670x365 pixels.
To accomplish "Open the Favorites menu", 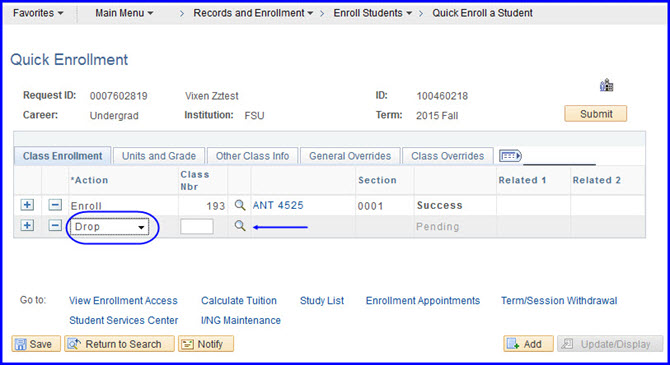I will coord(38,13).
